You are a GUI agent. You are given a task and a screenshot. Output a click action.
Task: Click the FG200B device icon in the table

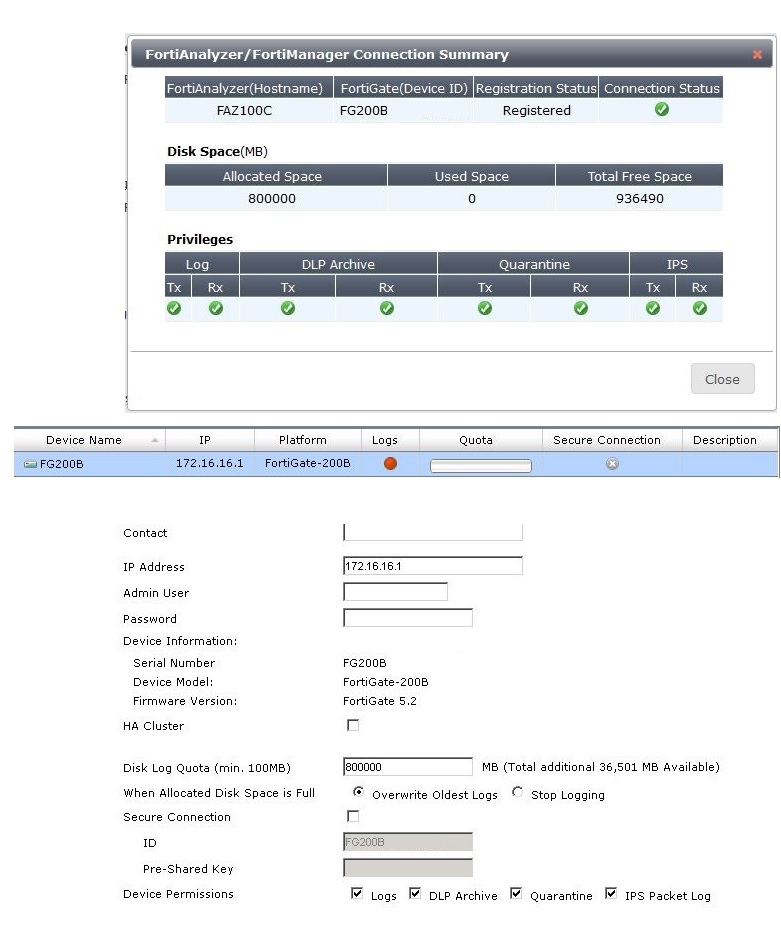tap(30, 464)
